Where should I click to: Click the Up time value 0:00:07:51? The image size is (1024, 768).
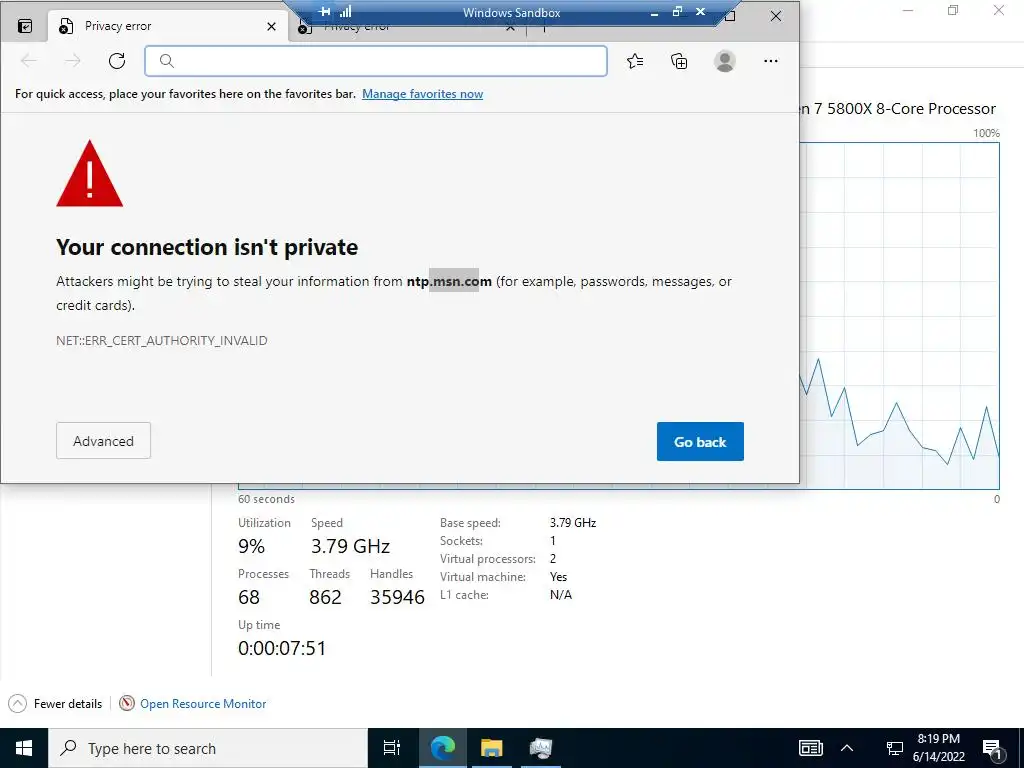point(281,648)
